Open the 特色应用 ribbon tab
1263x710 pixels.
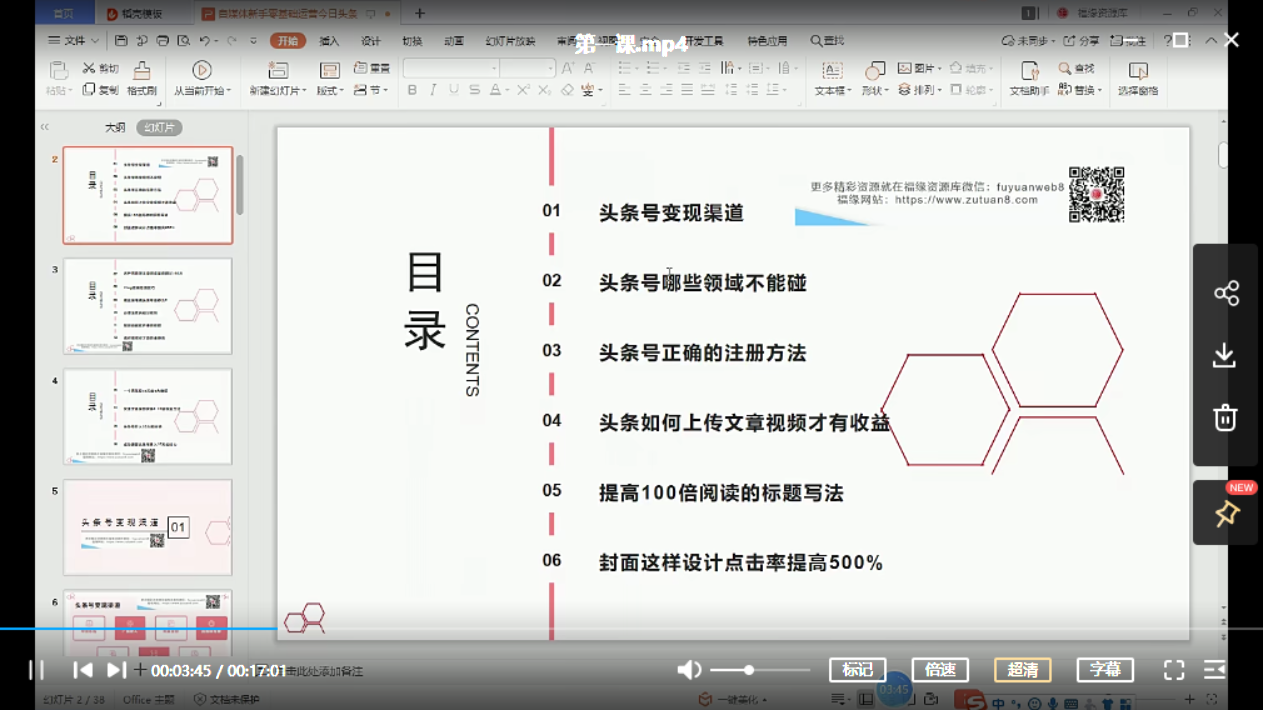pos(767,41)
